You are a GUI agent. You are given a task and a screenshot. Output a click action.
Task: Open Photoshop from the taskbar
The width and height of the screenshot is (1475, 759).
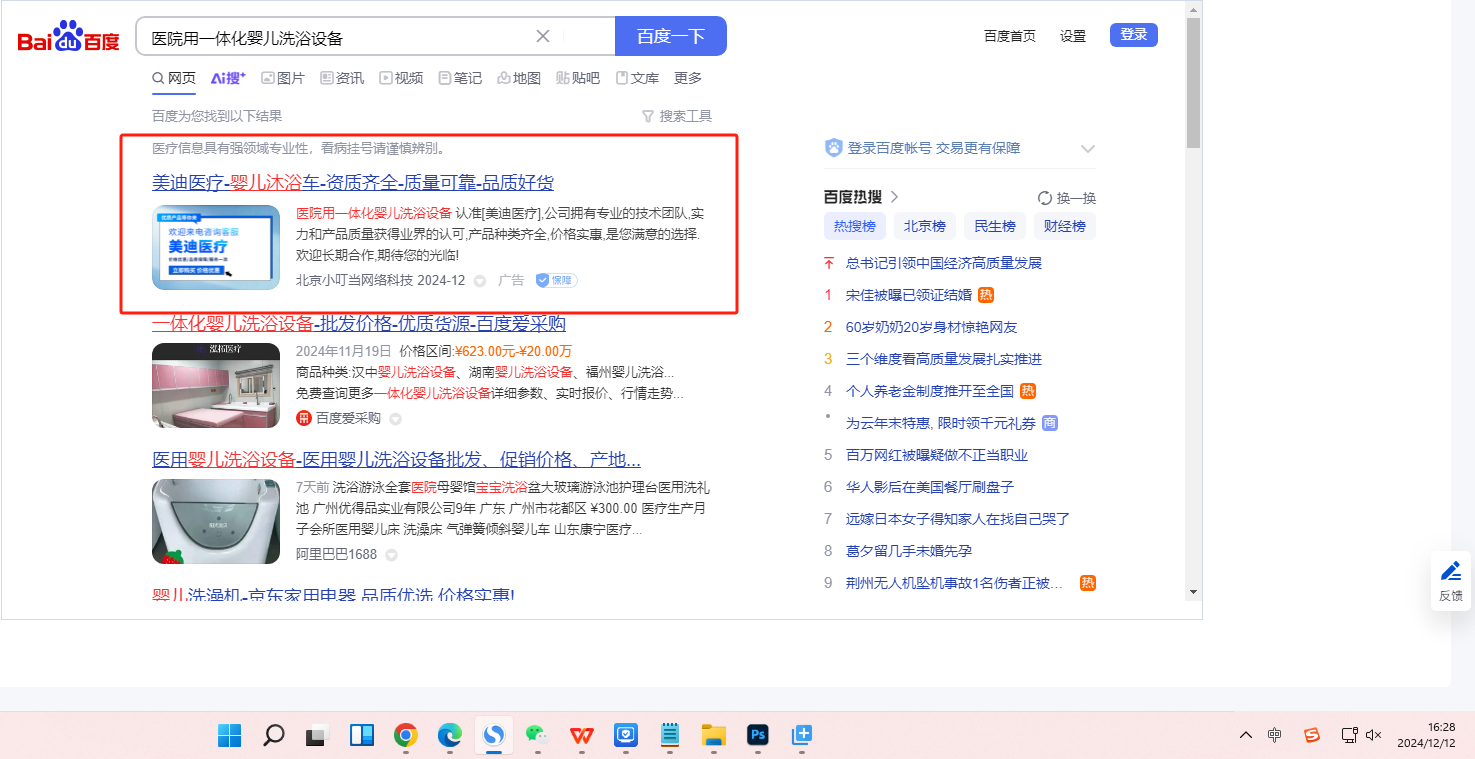(x=757, y=736)
